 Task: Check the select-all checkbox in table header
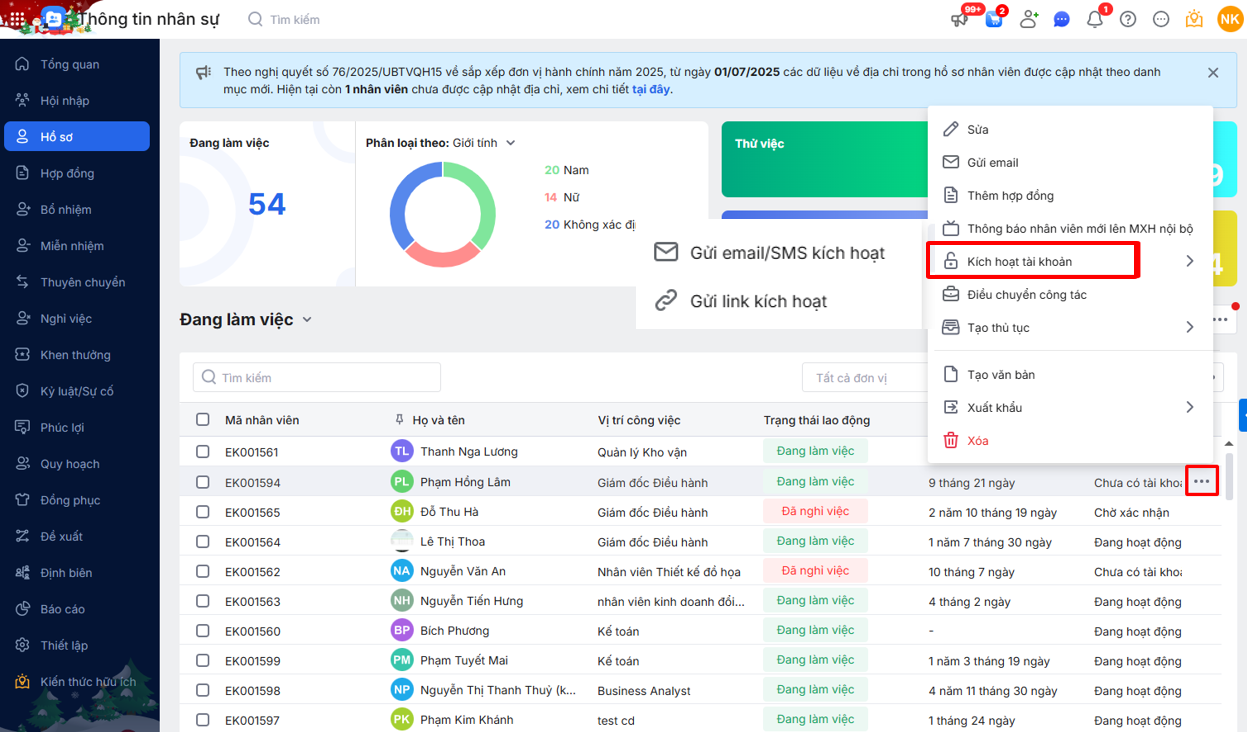203,420
